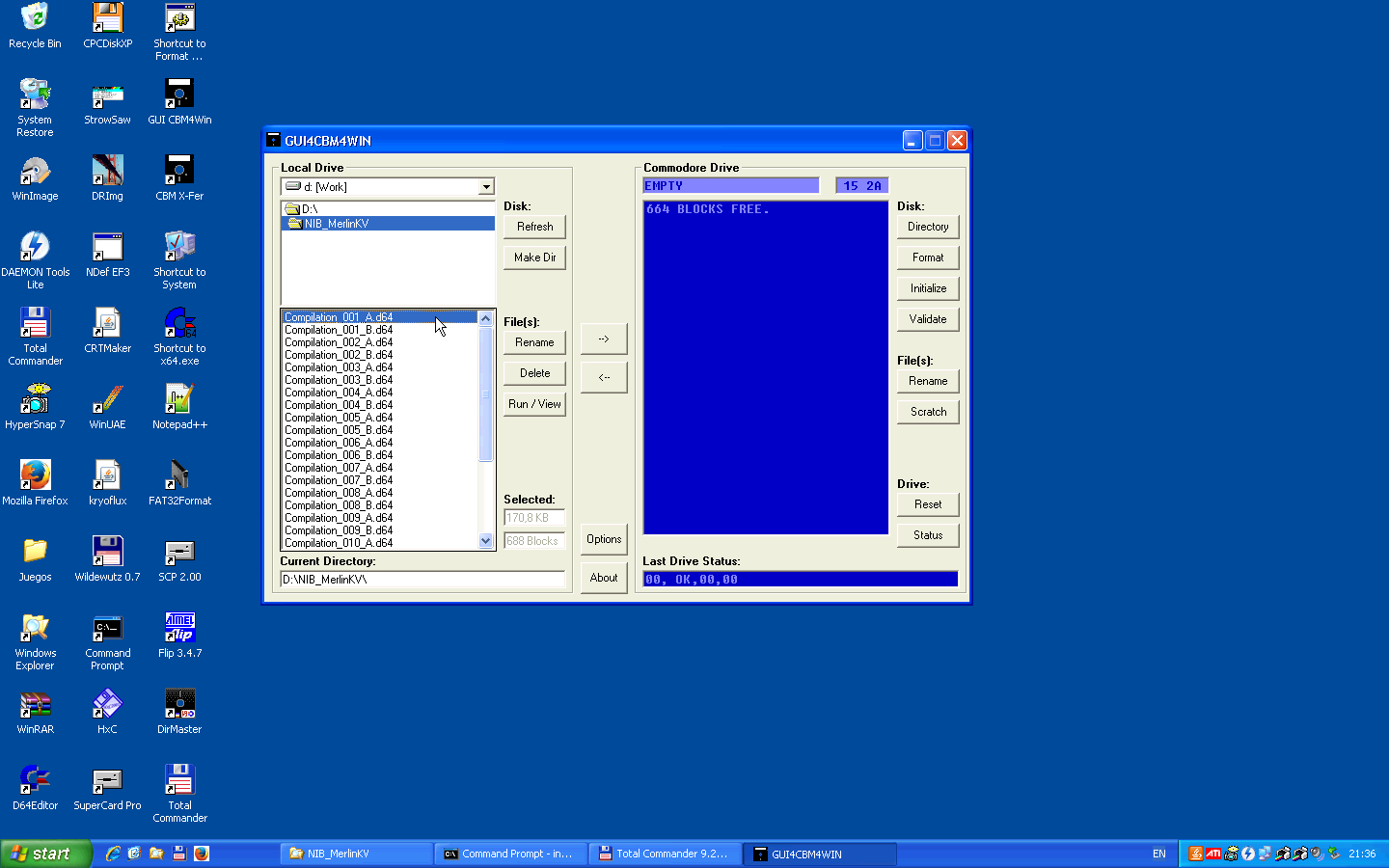The image size is (1389, 868).
Task: Open DAEMON Tools Lite icon
Action: click(x=35, y=260)
